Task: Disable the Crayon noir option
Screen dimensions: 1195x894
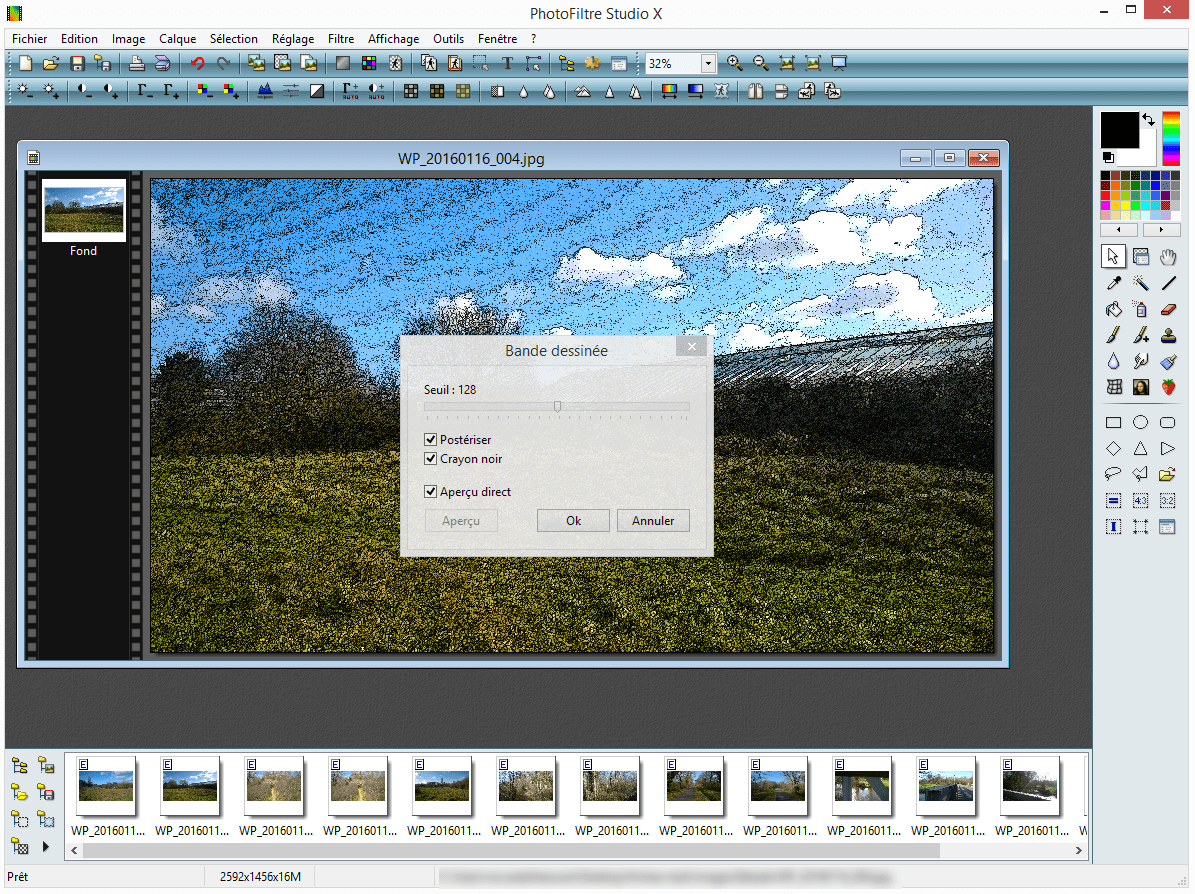Action: (431, 458)
